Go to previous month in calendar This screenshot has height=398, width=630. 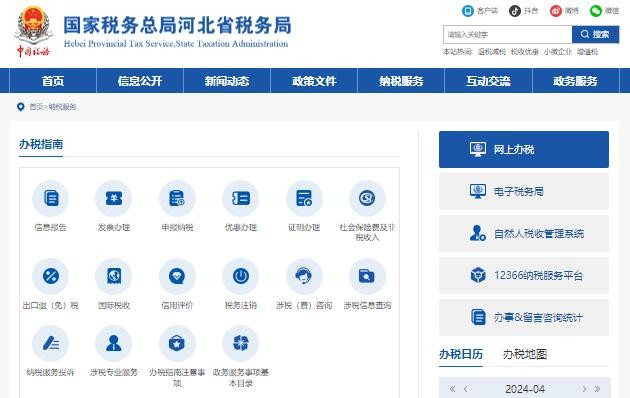pyautogui.click(x=466, y=389)
